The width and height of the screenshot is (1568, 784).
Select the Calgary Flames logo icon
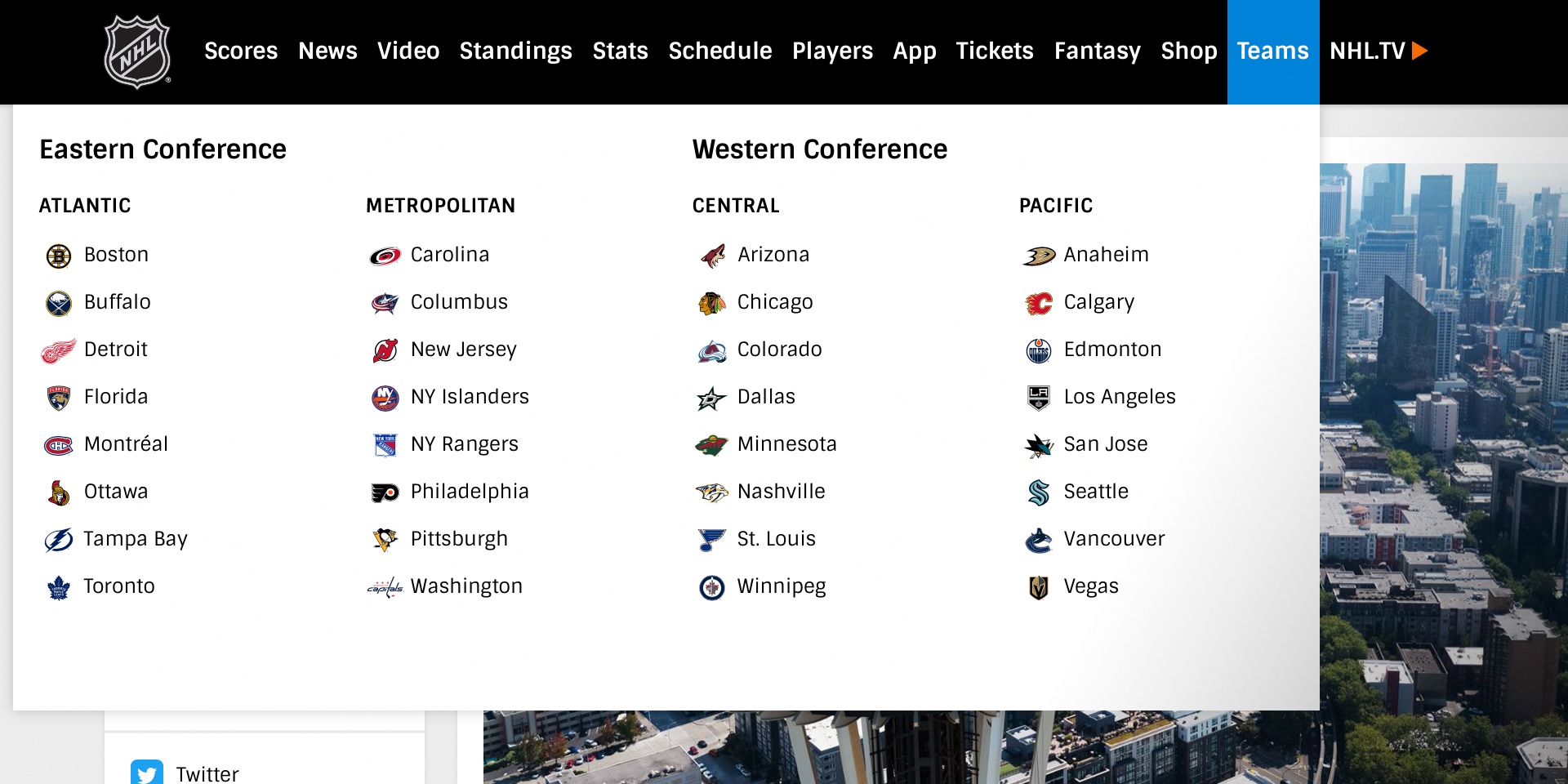click(x=1039, y=303)
